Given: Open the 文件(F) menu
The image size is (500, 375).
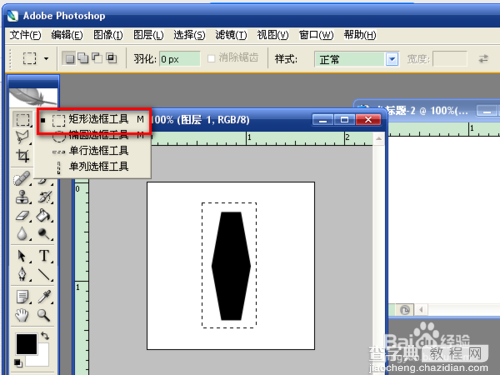Looking at the screenshot, I should [25, 35].
